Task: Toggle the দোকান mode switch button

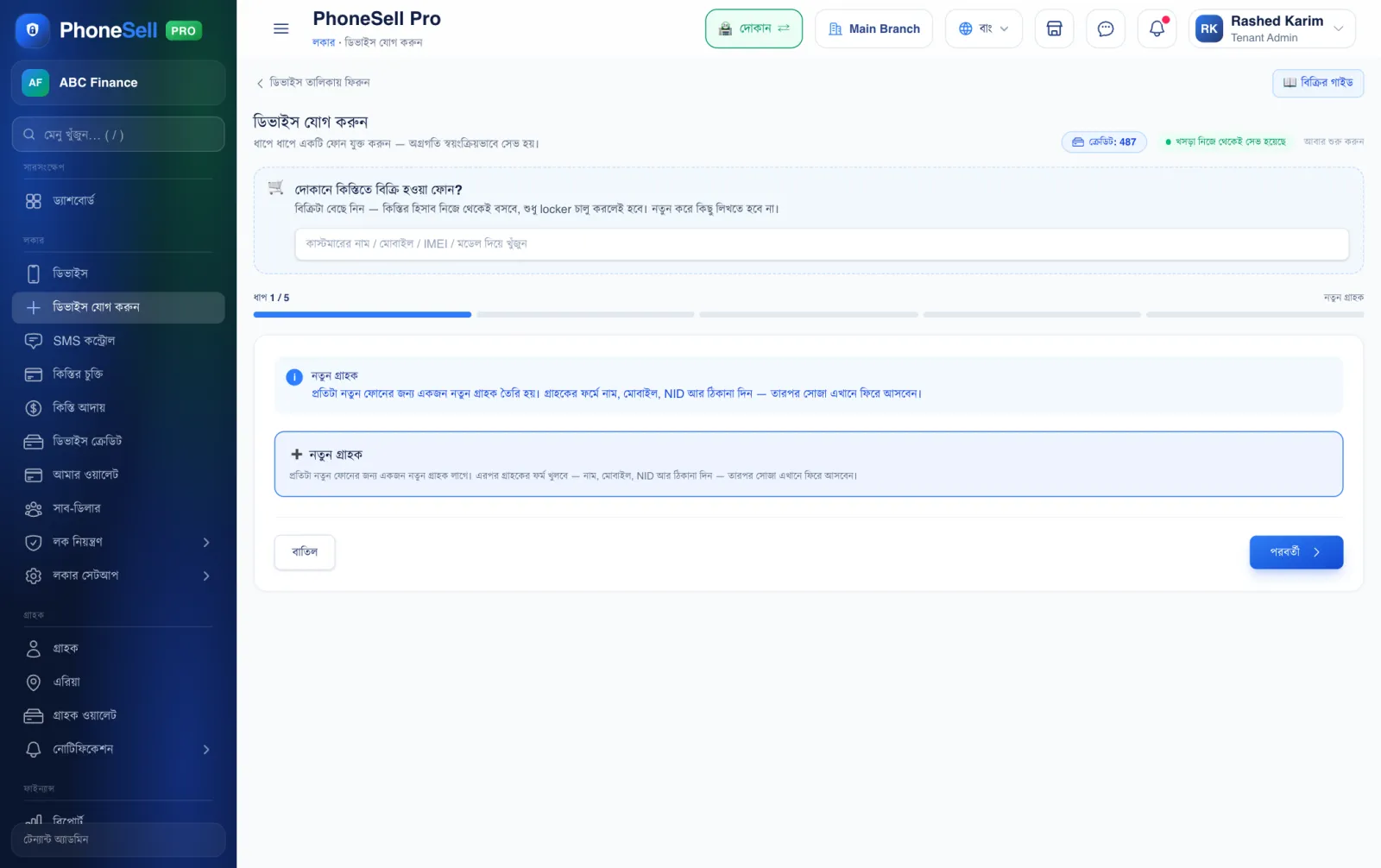Action: (x=754, y=28)
